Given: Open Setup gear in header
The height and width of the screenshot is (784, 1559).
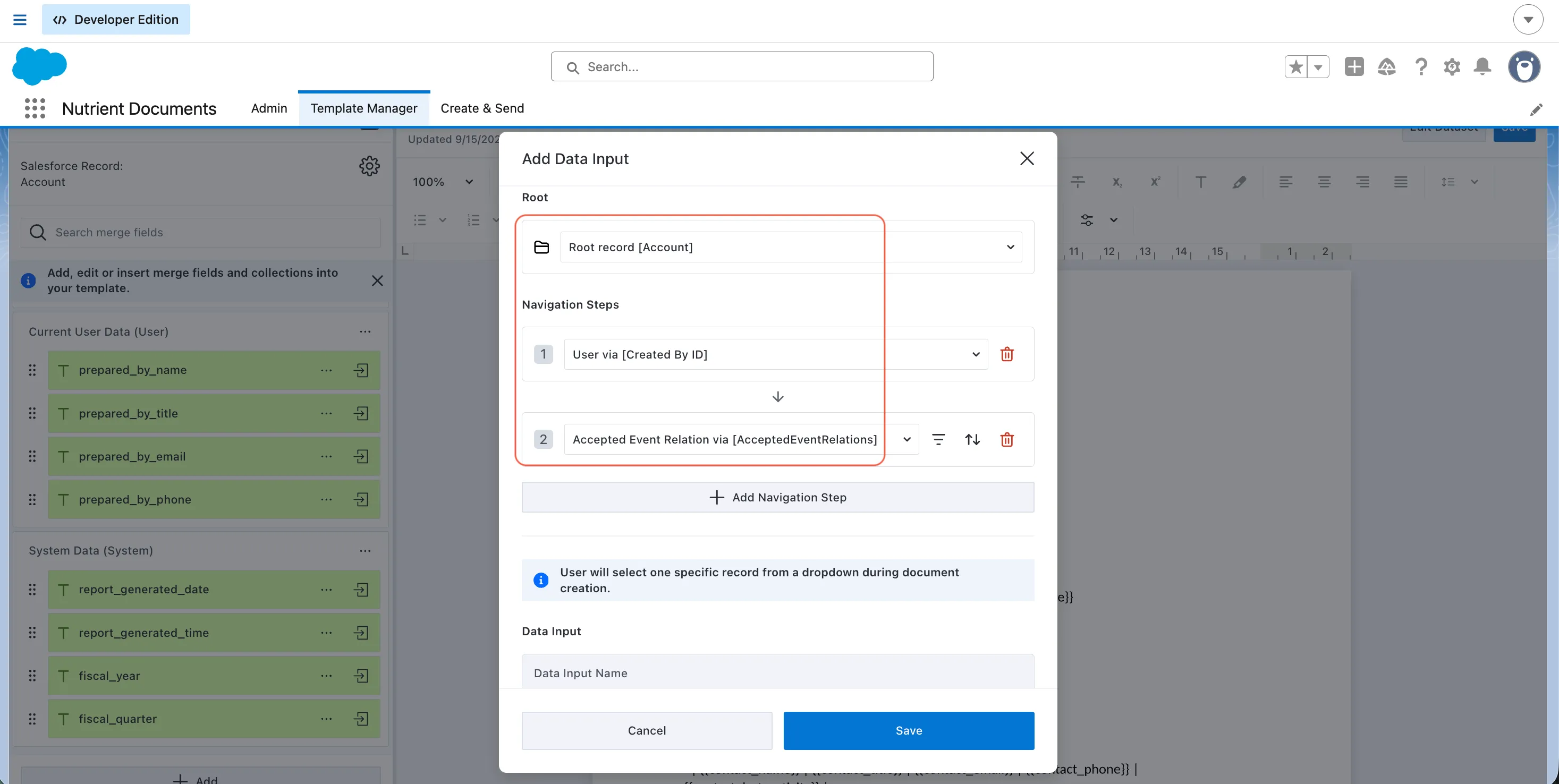Looking at the screenshot, I should point(1452,66).
